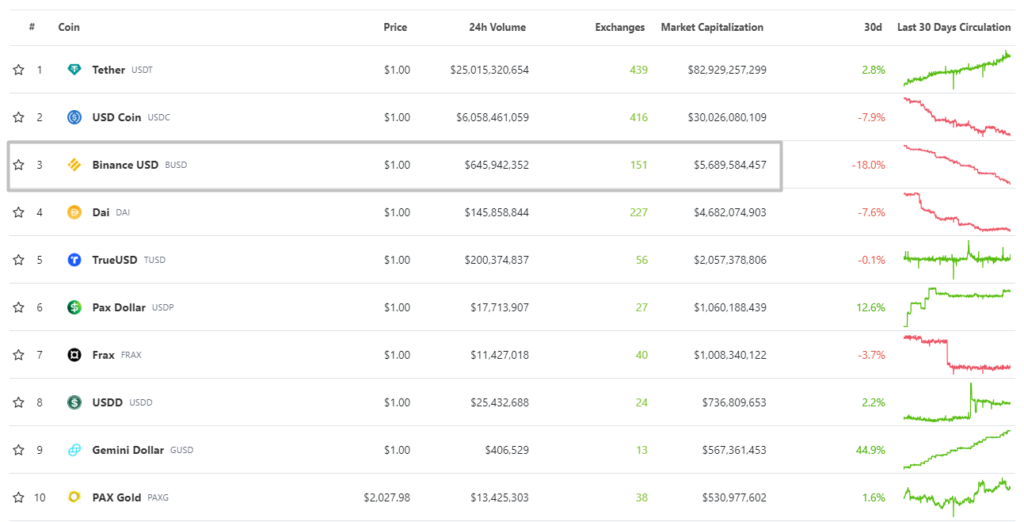Click Gemini Dollar 44.9% change value
This screenshot has width=1024, height=522.
click(x=871, y=450)
